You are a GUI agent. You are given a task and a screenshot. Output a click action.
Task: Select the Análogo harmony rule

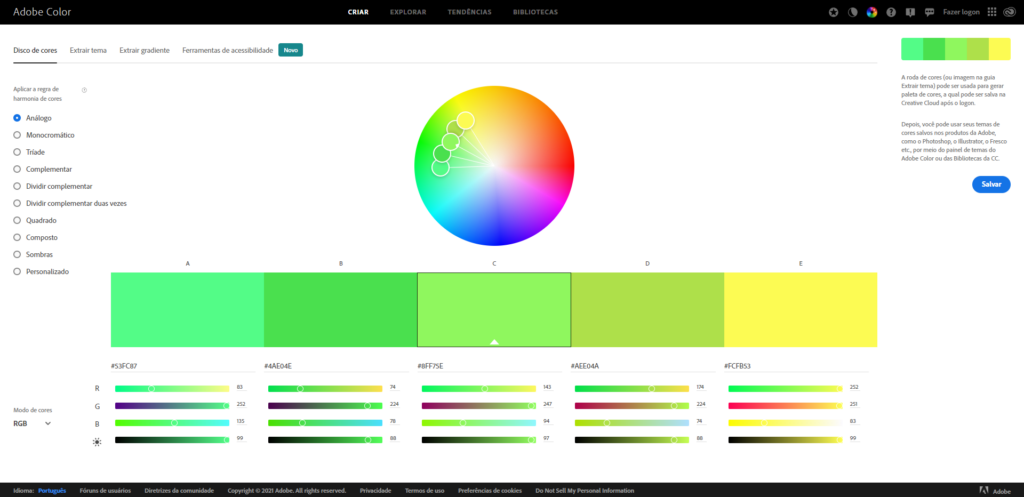(x=33, y=118)
